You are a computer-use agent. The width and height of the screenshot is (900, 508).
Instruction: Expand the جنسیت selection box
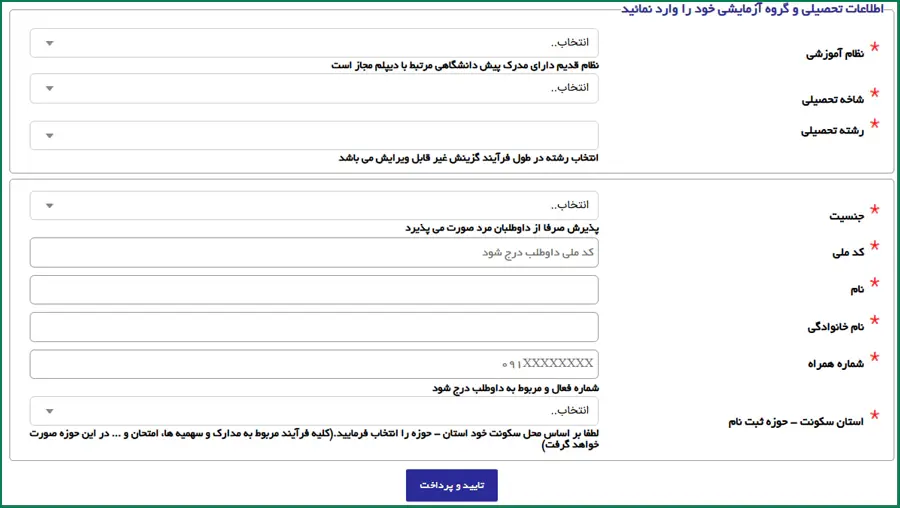click(314, 206)
